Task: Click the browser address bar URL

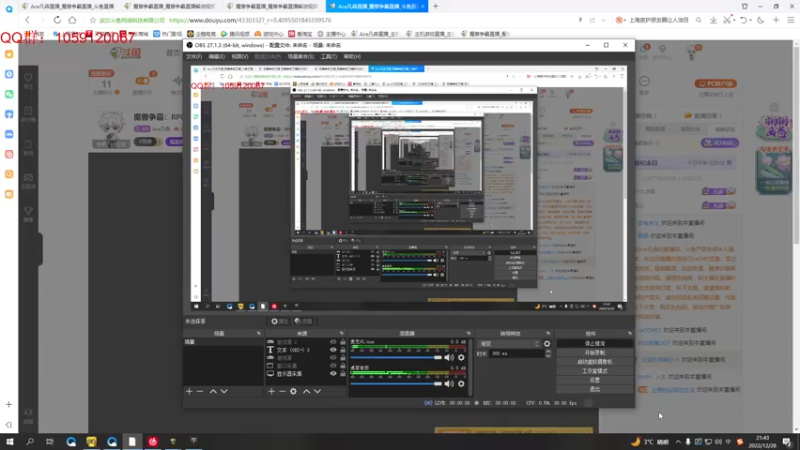Action: [x=250, y=20]
